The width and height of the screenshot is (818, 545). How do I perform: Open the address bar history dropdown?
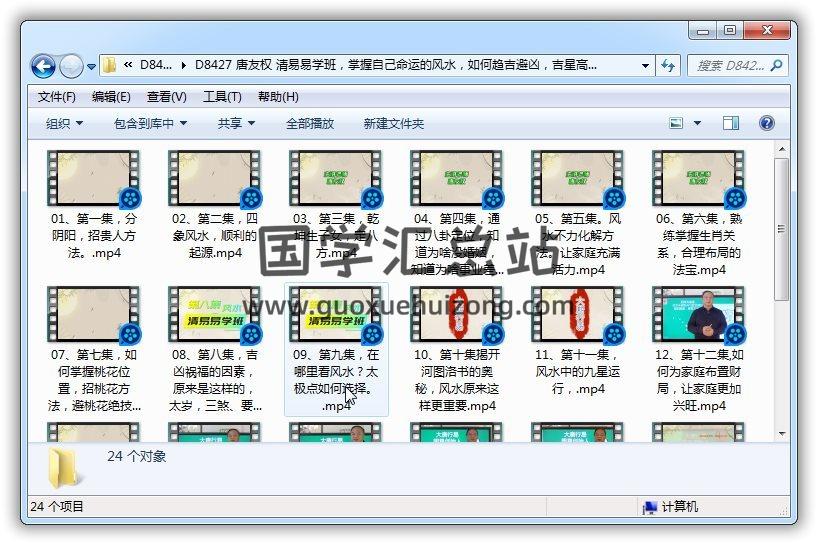[x=645, y=65]
